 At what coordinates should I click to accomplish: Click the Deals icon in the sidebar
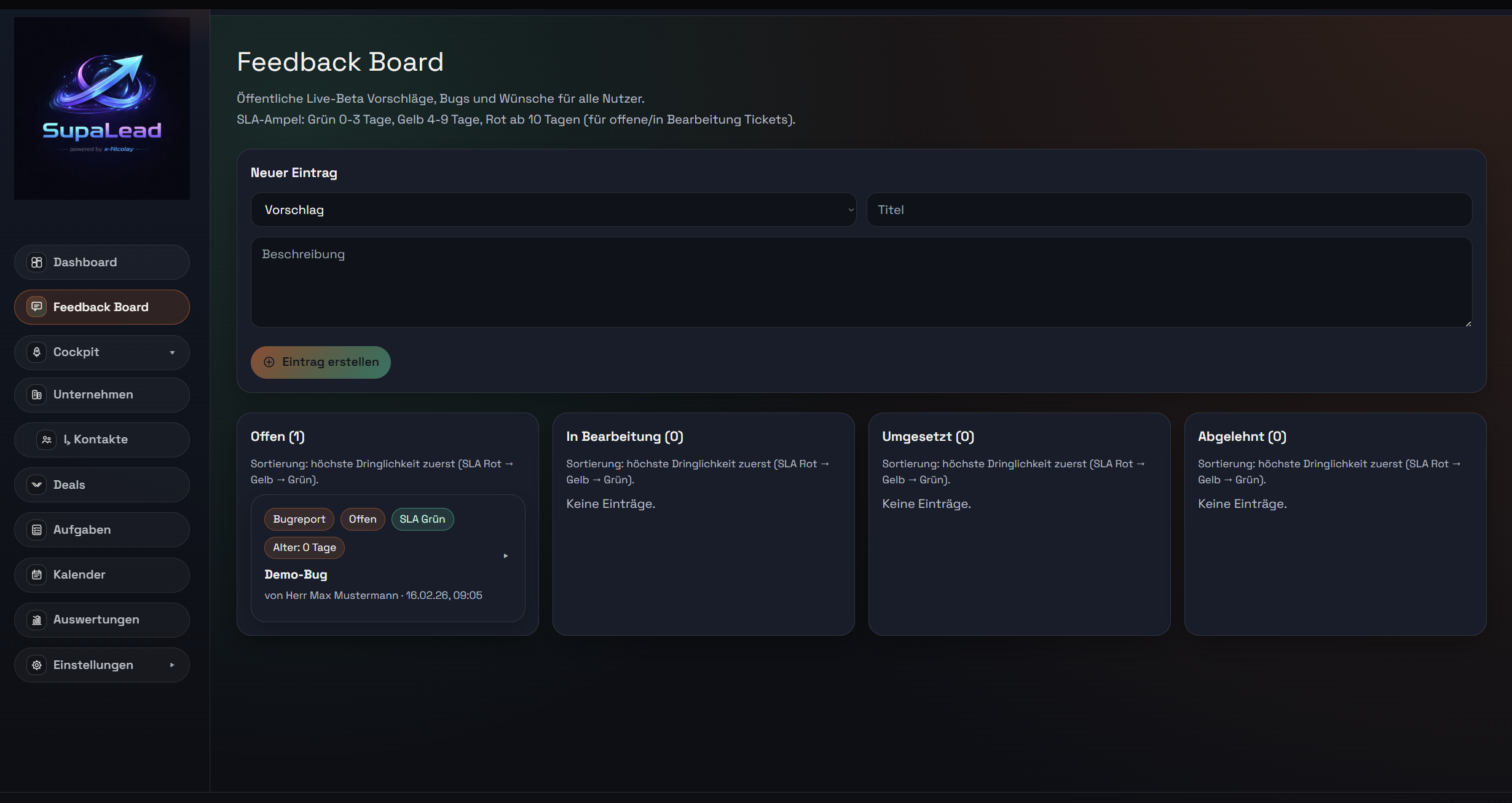coord(36,485)
